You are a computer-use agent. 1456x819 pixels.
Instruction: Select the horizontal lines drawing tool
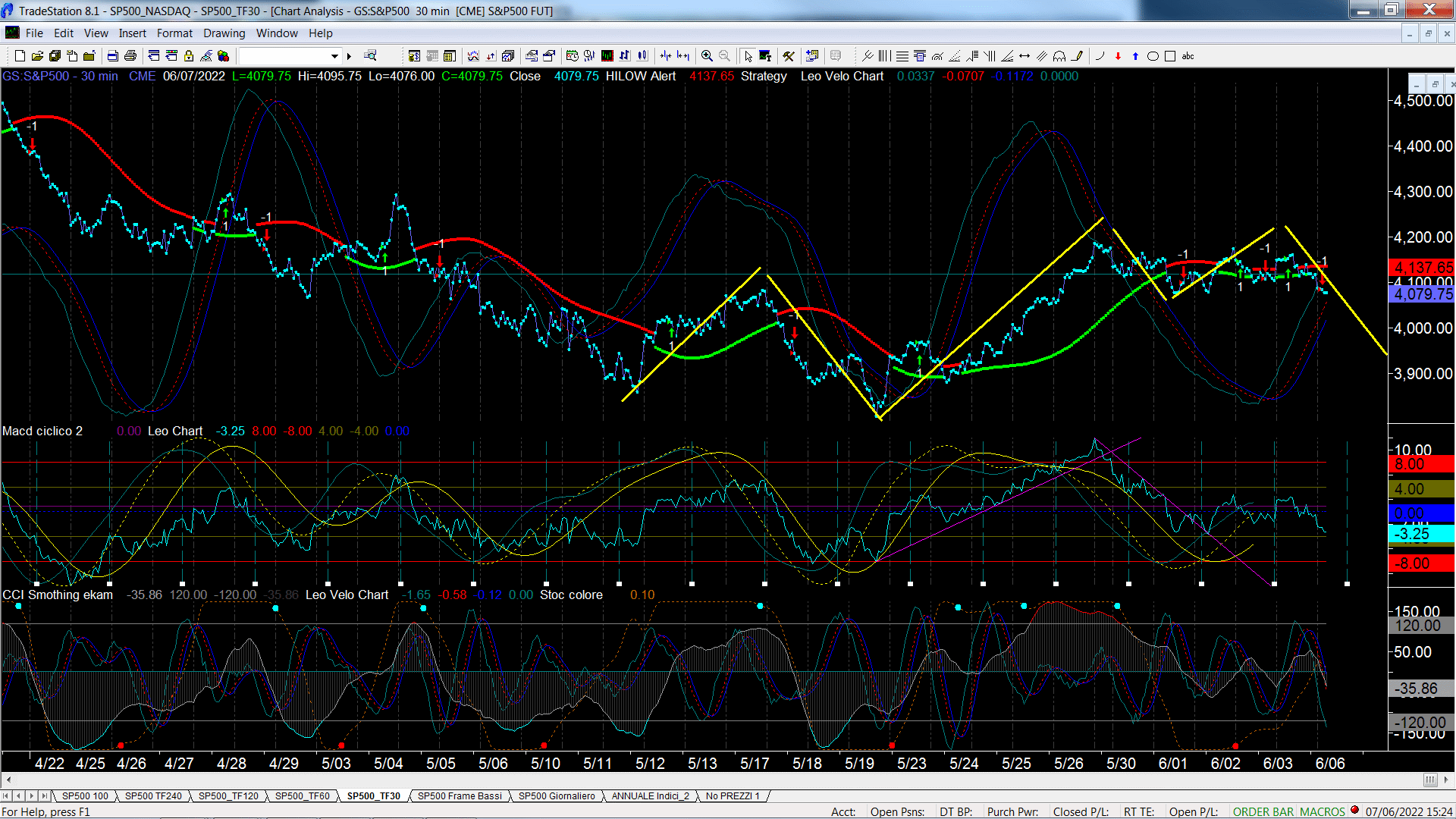point(902,56)
